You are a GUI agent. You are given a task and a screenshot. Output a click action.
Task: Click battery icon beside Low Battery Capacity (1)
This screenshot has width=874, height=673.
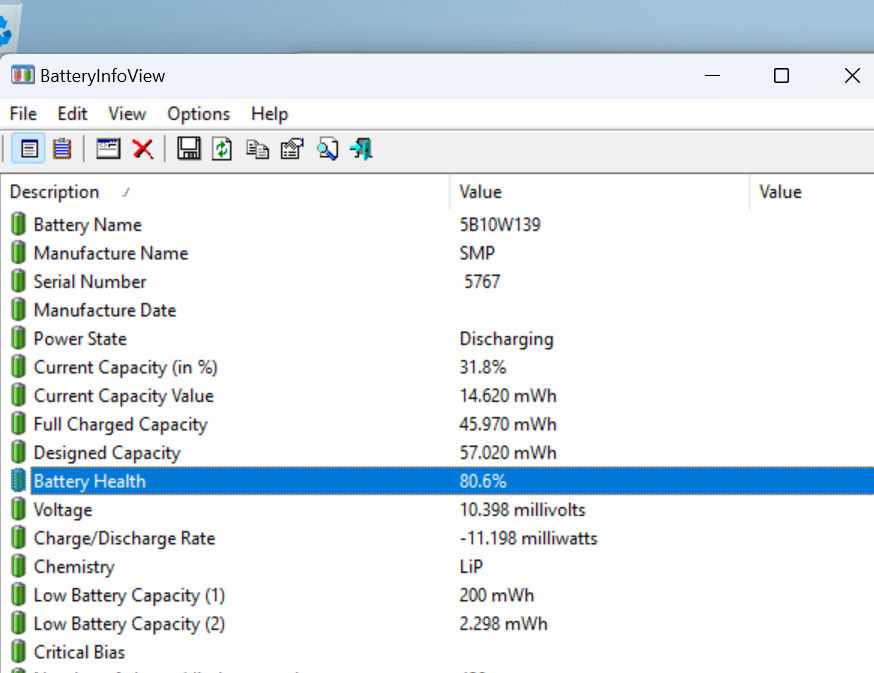(18, 595)
